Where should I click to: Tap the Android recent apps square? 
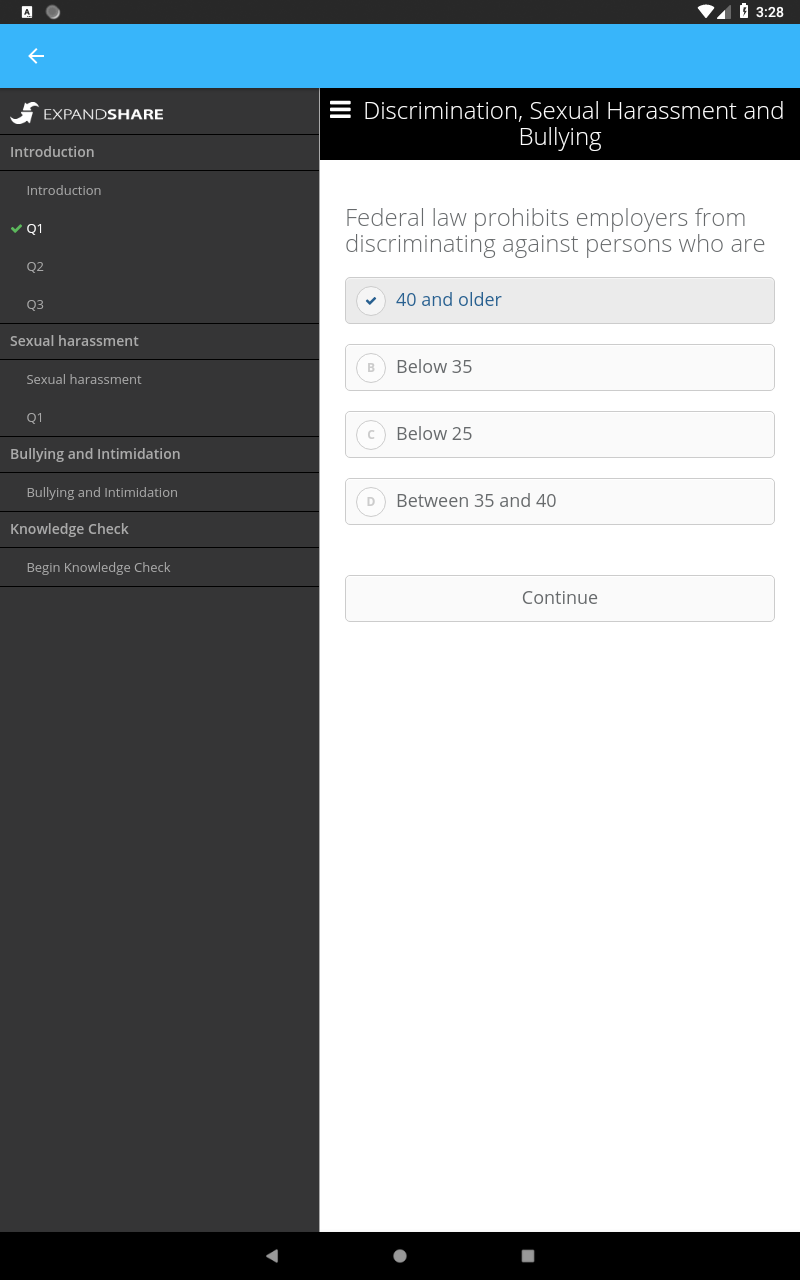click(528, 1256)
